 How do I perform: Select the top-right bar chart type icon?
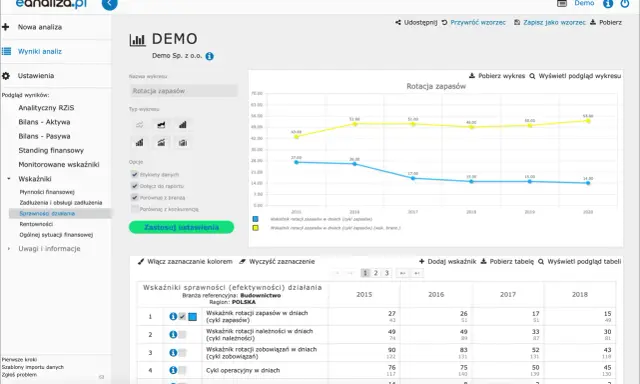tap(182, 125)
